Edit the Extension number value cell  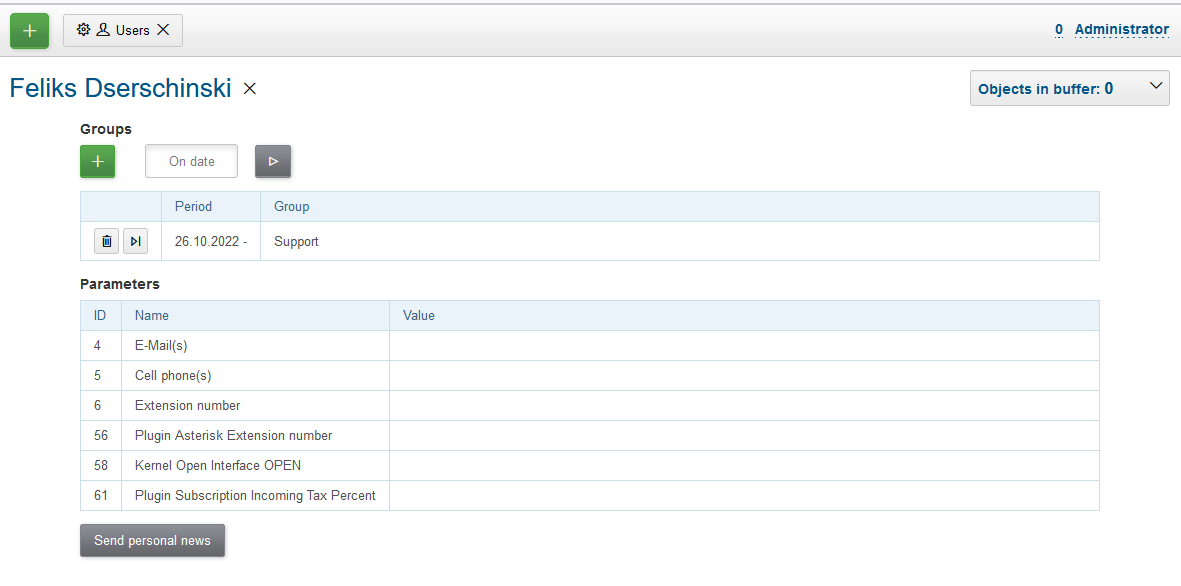743,406
